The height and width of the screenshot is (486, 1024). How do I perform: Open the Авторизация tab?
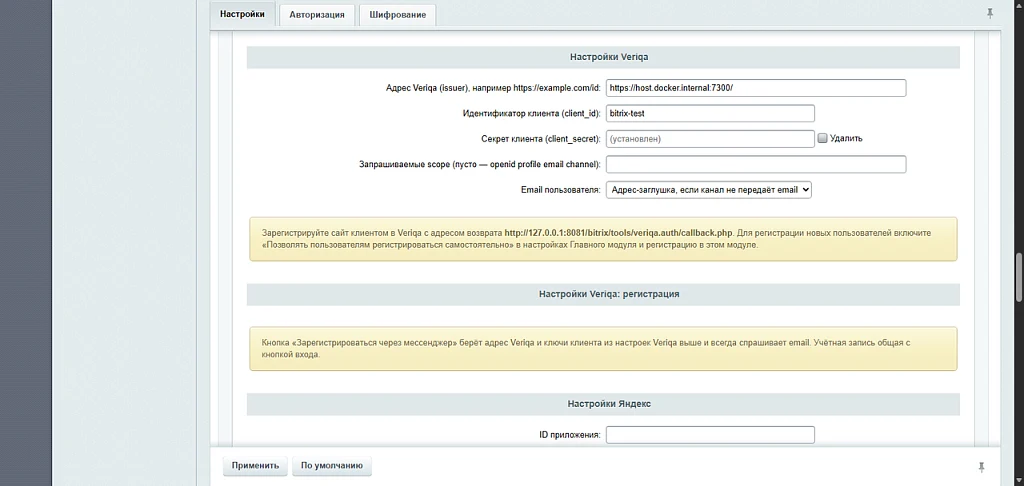pyautogui.click(x=317, y=15)
